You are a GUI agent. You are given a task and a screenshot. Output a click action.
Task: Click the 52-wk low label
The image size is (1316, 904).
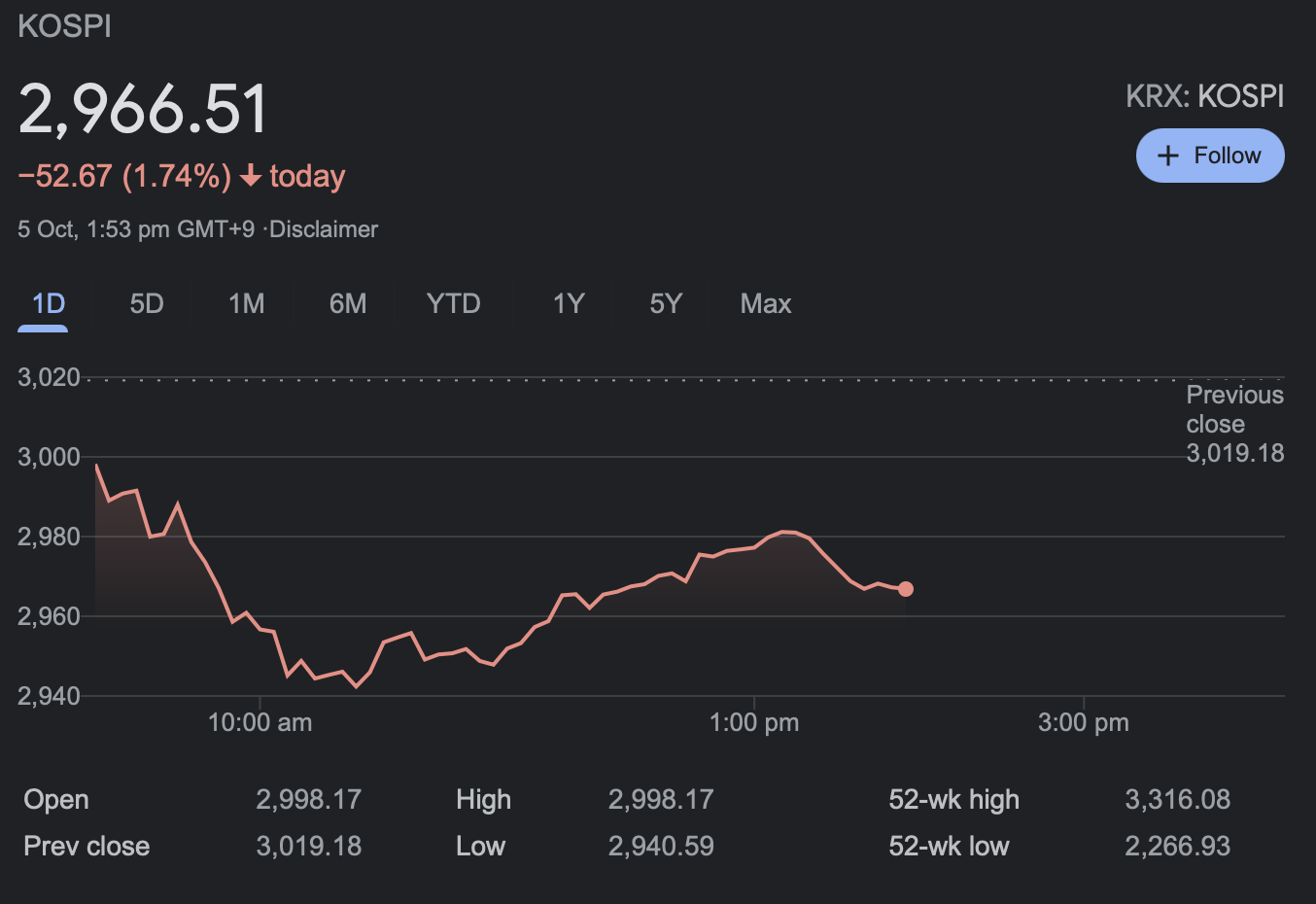pyautogui.click(x=949, y=847)
